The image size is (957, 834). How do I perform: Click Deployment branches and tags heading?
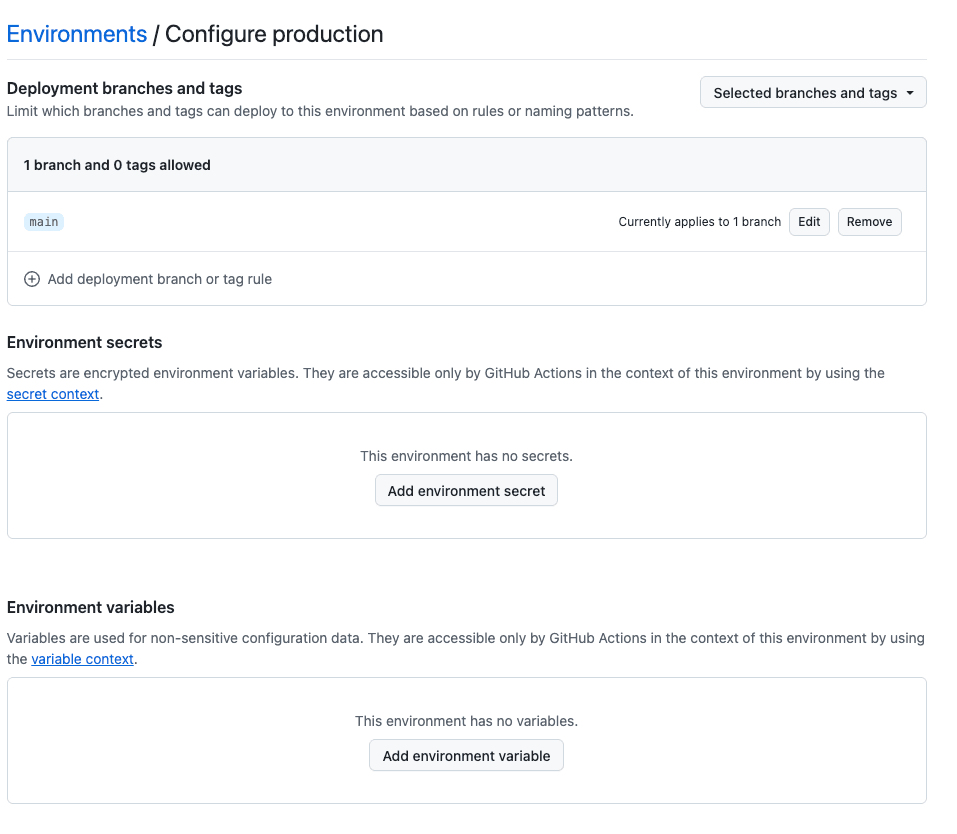coord(125,89)
